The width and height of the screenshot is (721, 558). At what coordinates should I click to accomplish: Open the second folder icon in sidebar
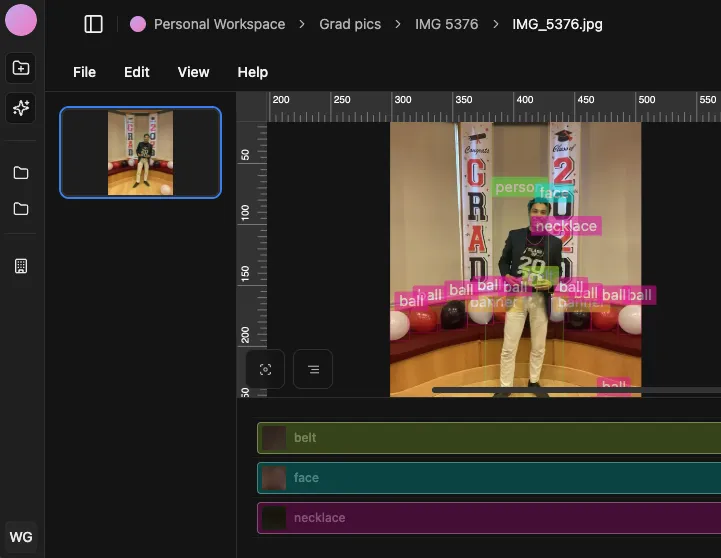tap(21, 209)
